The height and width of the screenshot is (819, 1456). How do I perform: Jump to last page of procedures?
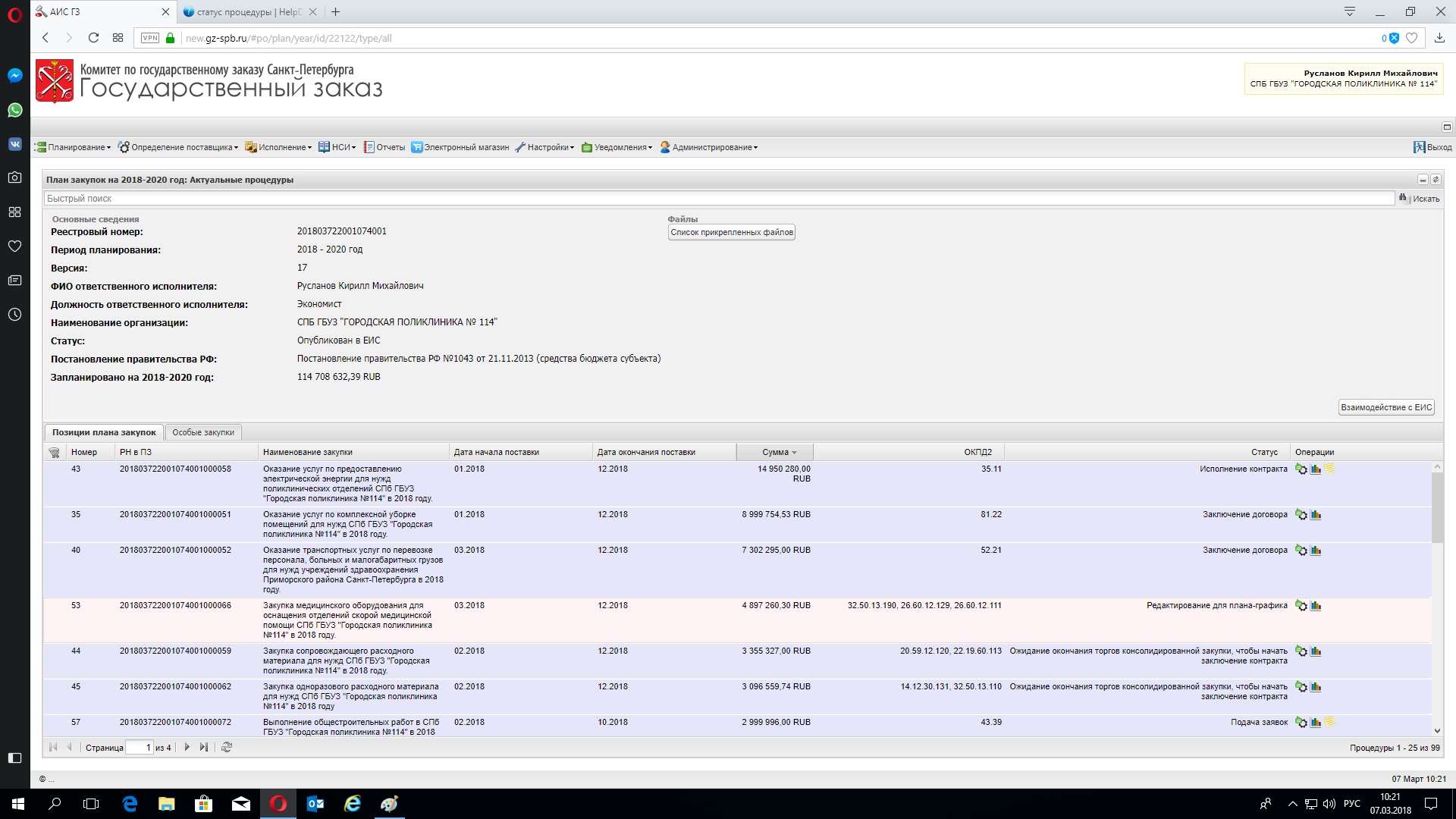(x=203, y=747)
